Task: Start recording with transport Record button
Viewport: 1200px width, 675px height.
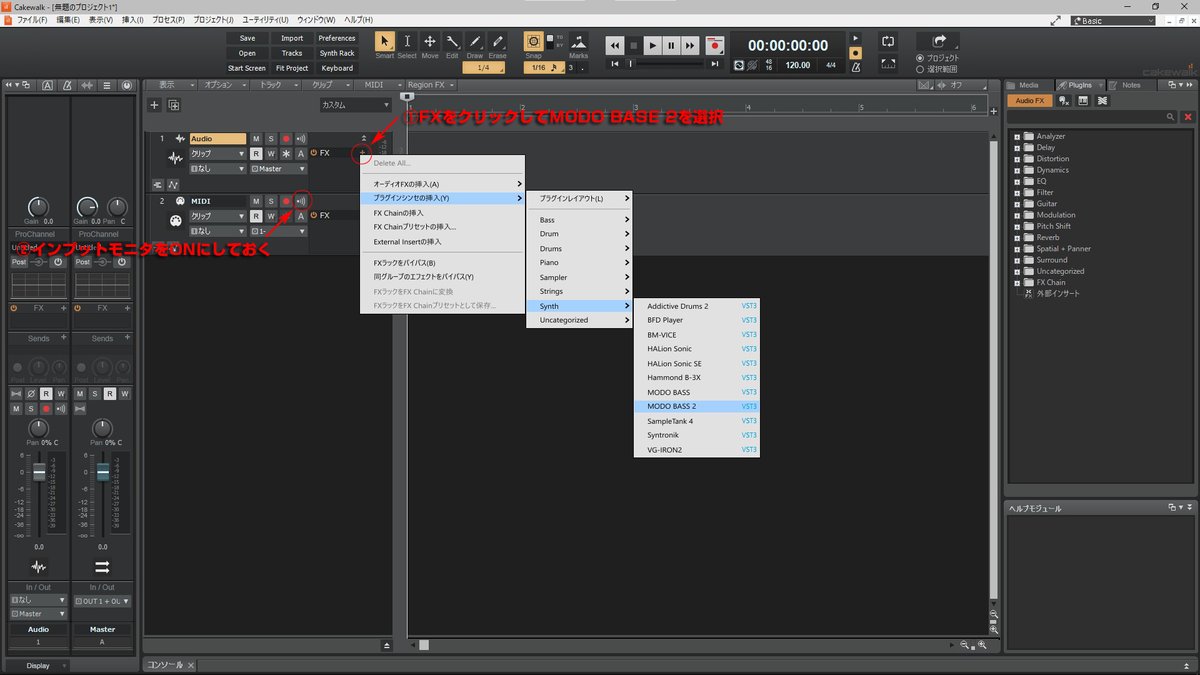Action: pyautogui.click(x=714, y=45)
